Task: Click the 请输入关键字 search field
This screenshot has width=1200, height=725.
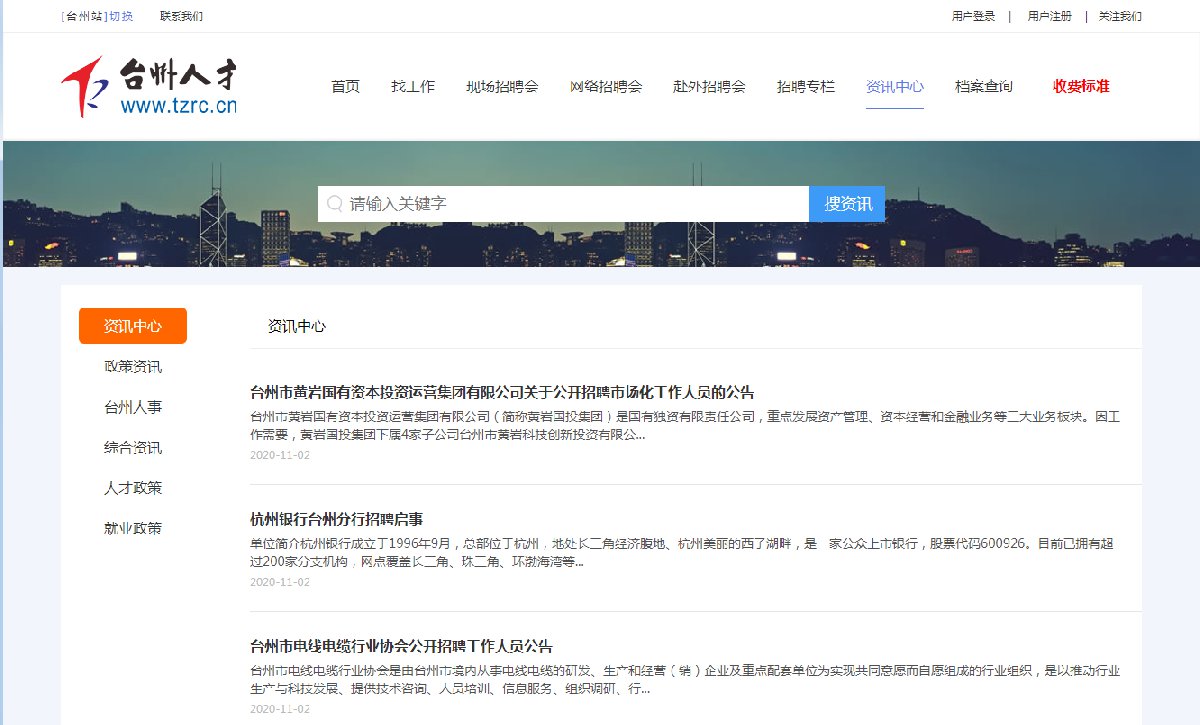Action: 570,204
